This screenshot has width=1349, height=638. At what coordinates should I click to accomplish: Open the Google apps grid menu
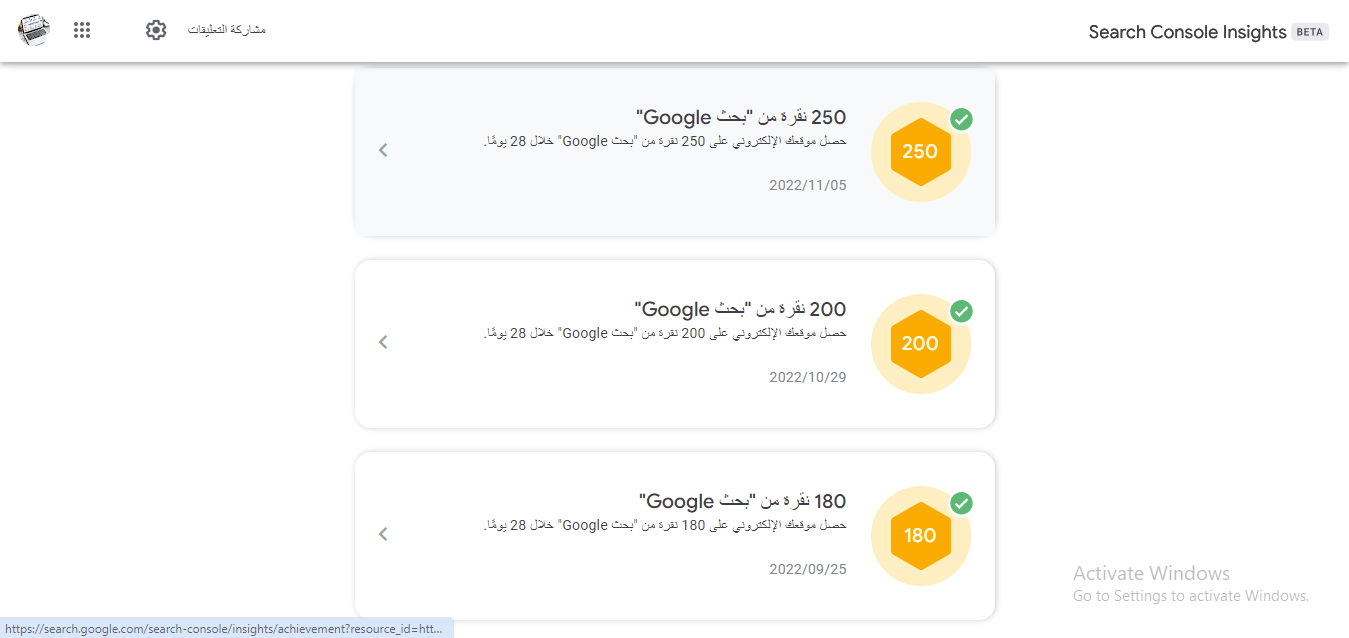(82, 30)
